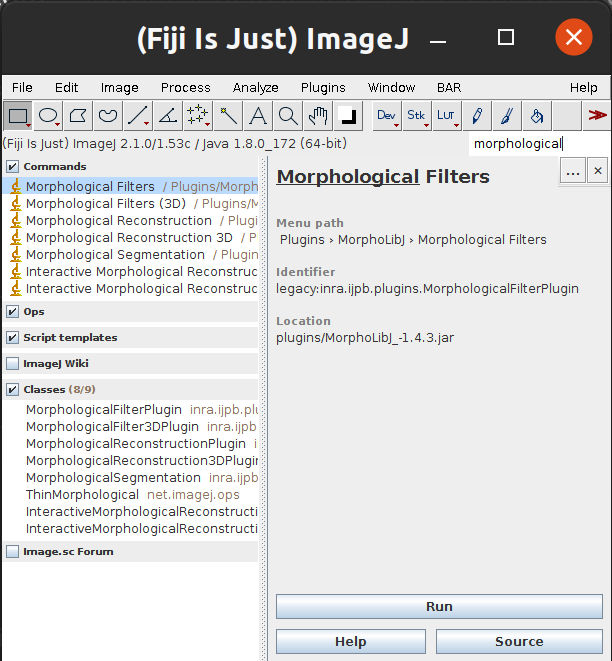This screenshot has height=661, width=612.
Task: Select the MorphologicalFilterPlugin class row
Action: point(131,410)
